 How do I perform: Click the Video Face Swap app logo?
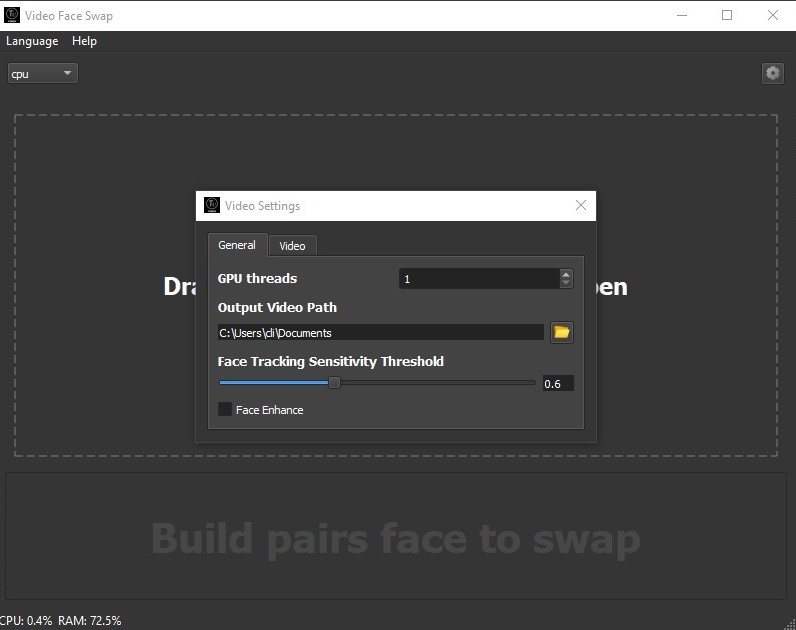click(x=11, y=15)
